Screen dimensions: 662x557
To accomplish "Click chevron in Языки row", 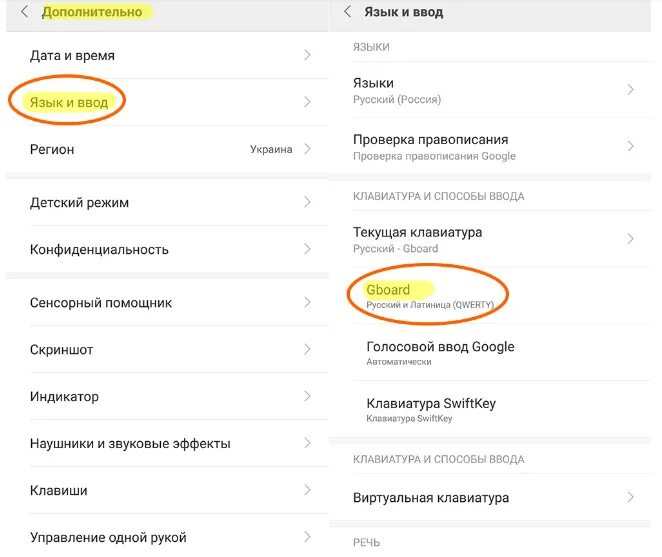I will click(631, 90).
